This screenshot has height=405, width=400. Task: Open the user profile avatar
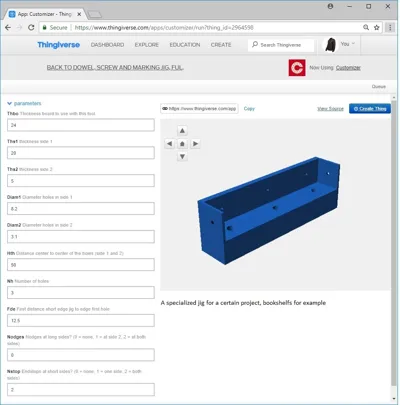pyautogui.click(x=331, y=45)
